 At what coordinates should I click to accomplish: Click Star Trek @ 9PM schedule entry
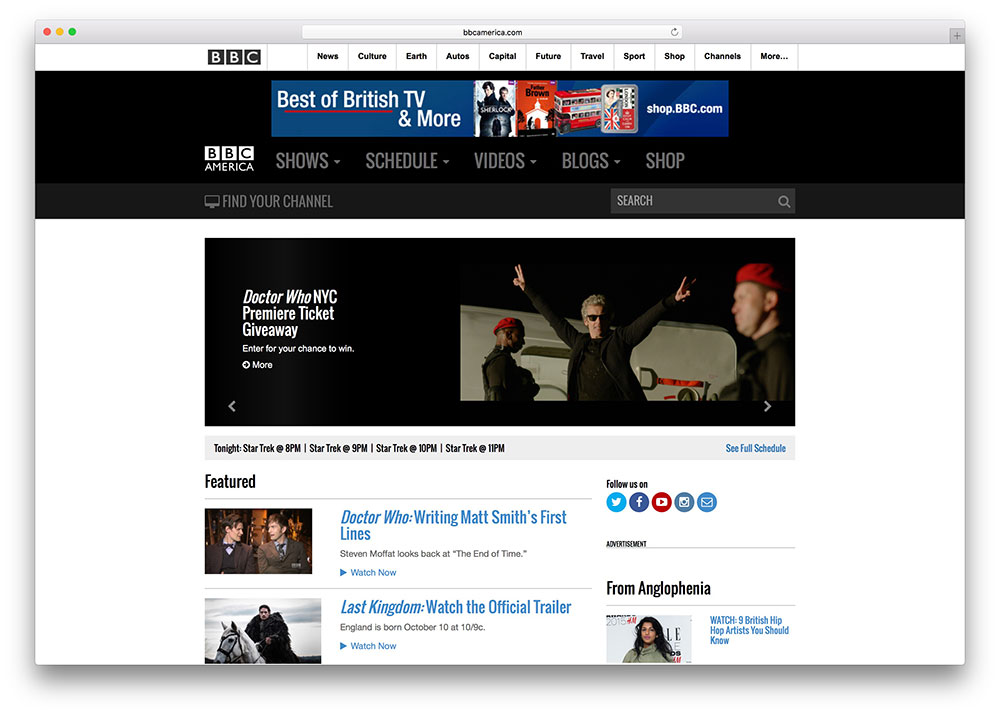coord(339,448)
